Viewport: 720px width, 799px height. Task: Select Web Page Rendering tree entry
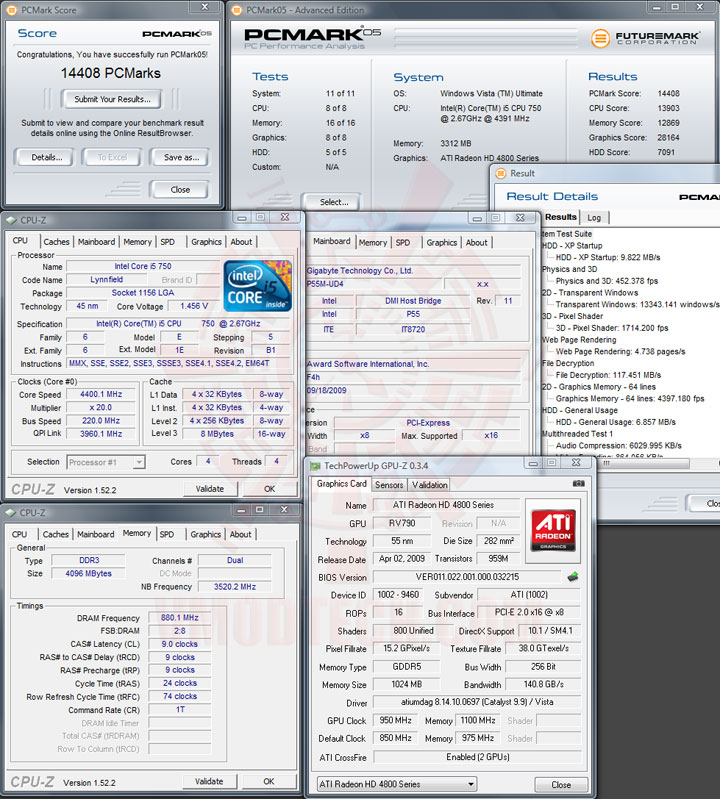[579, 340]
